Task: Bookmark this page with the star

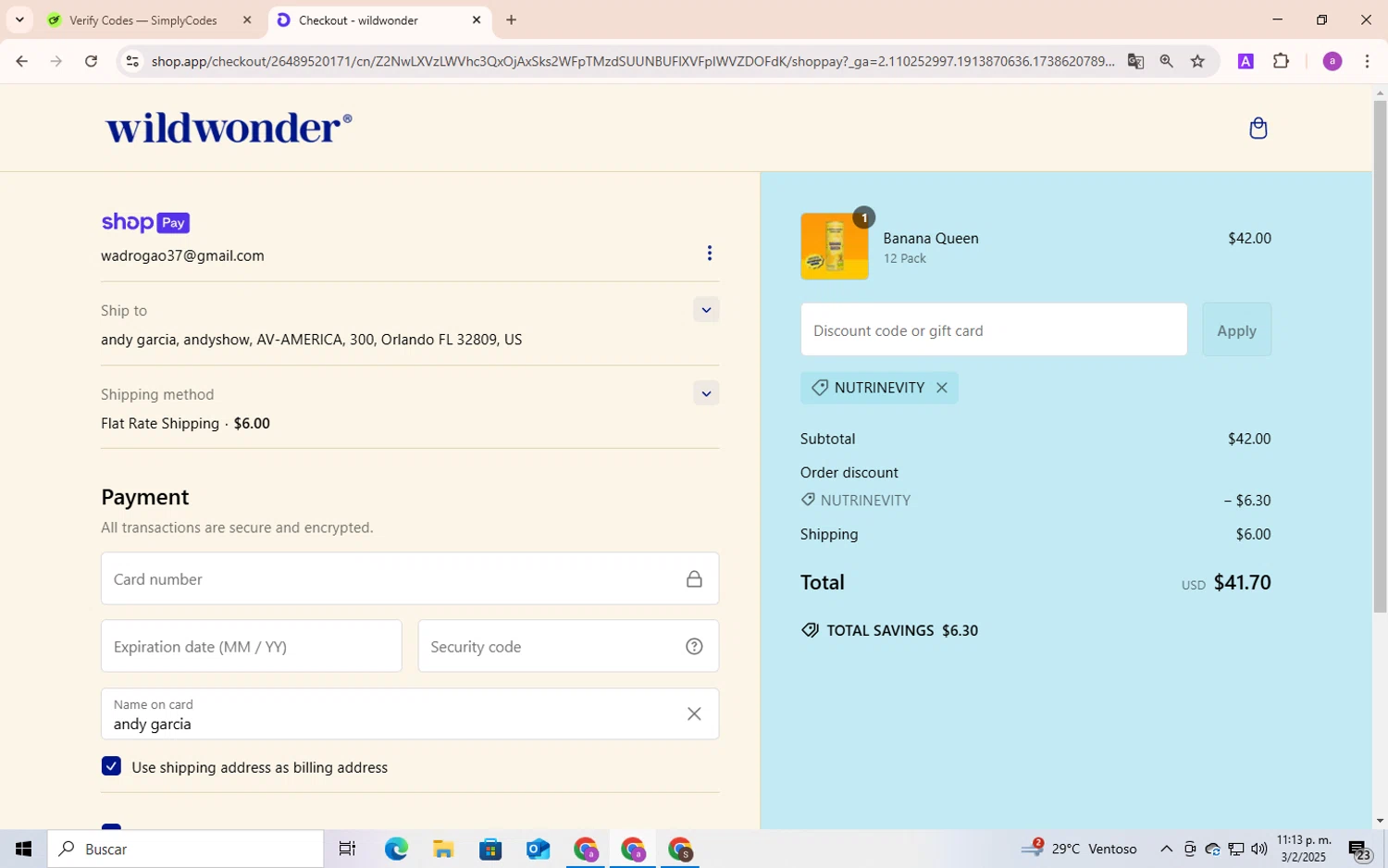Action: (x=1197, y=61)
